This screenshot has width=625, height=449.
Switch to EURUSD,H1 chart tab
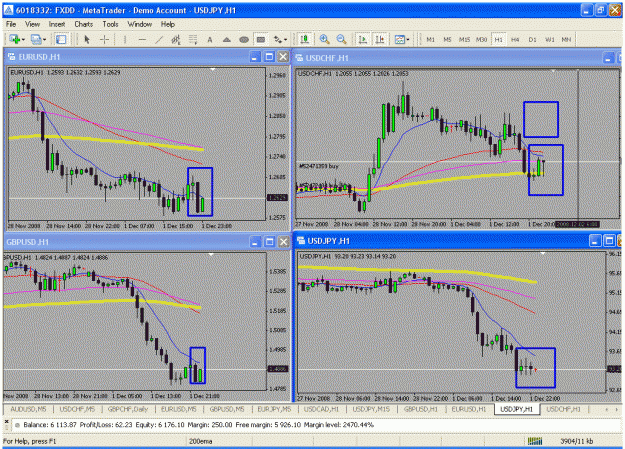(469, 409)
